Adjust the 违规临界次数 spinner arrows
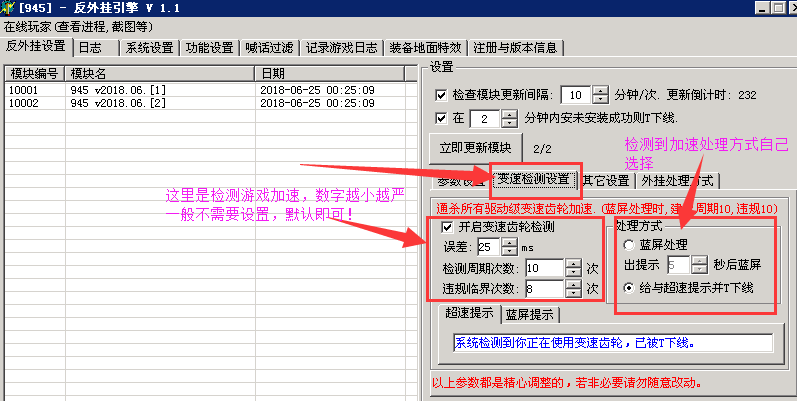 coord(573,289)
